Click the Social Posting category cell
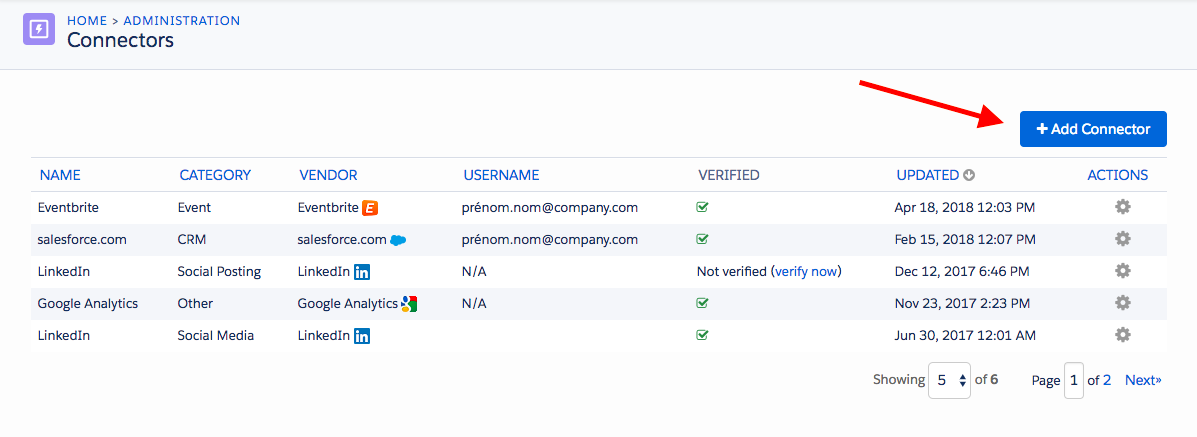This screenshot has height=437, width=1197. [219, 271]
